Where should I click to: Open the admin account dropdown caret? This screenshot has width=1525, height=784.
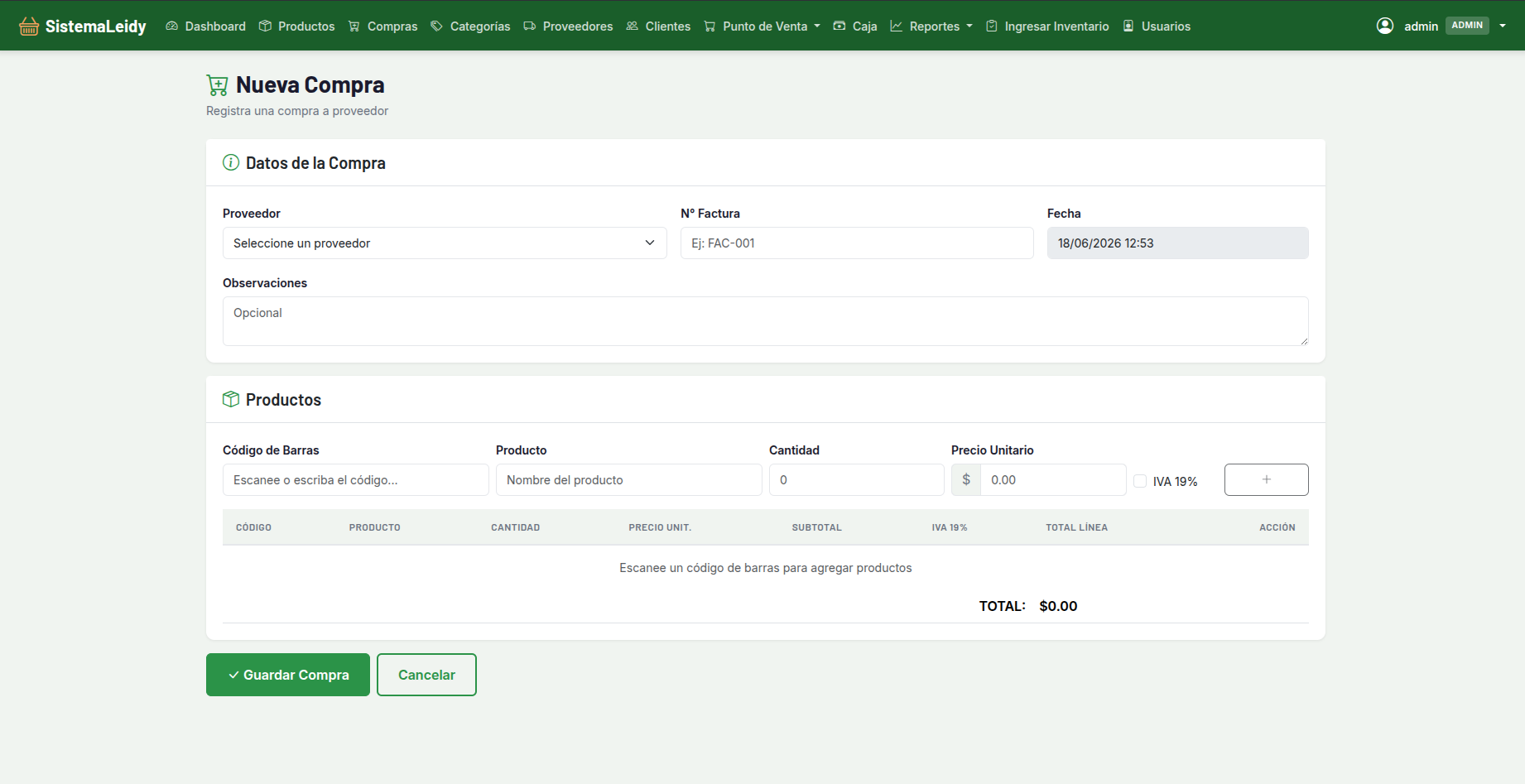(x=1503, y=26)
